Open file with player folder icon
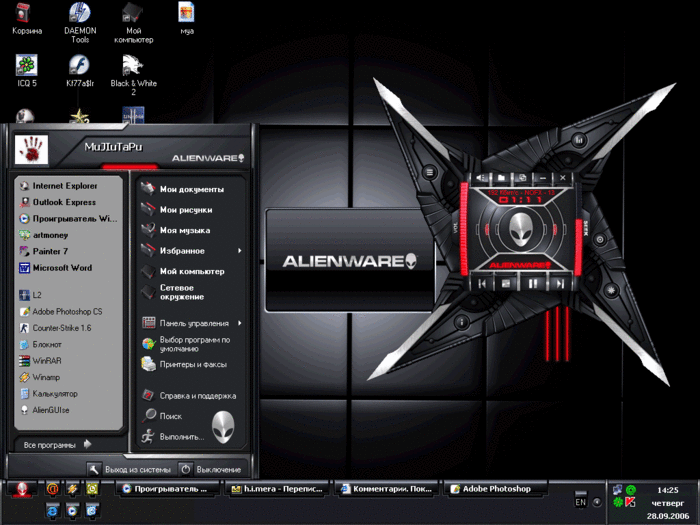700x525 pixels. (x=501, y=178)
